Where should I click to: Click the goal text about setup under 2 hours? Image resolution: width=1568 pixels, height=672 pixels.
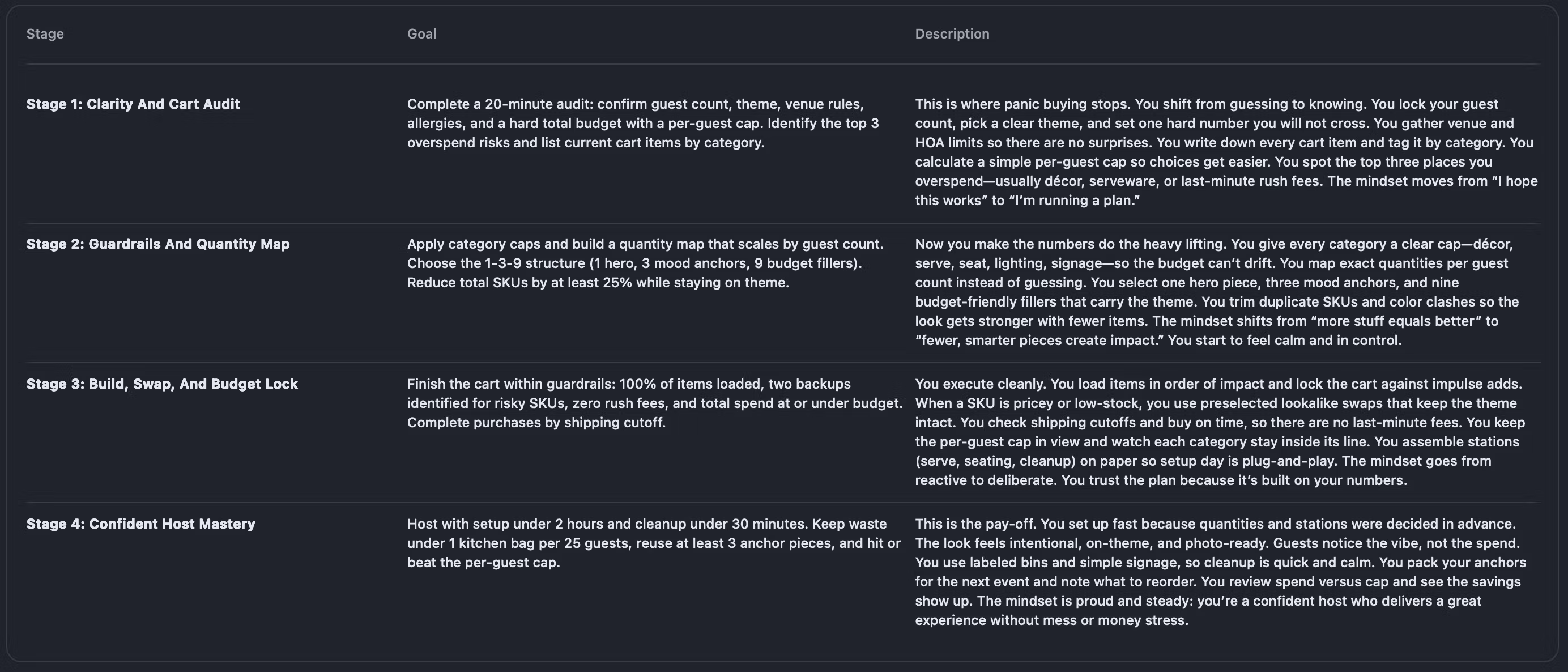[x=653, y=543]
